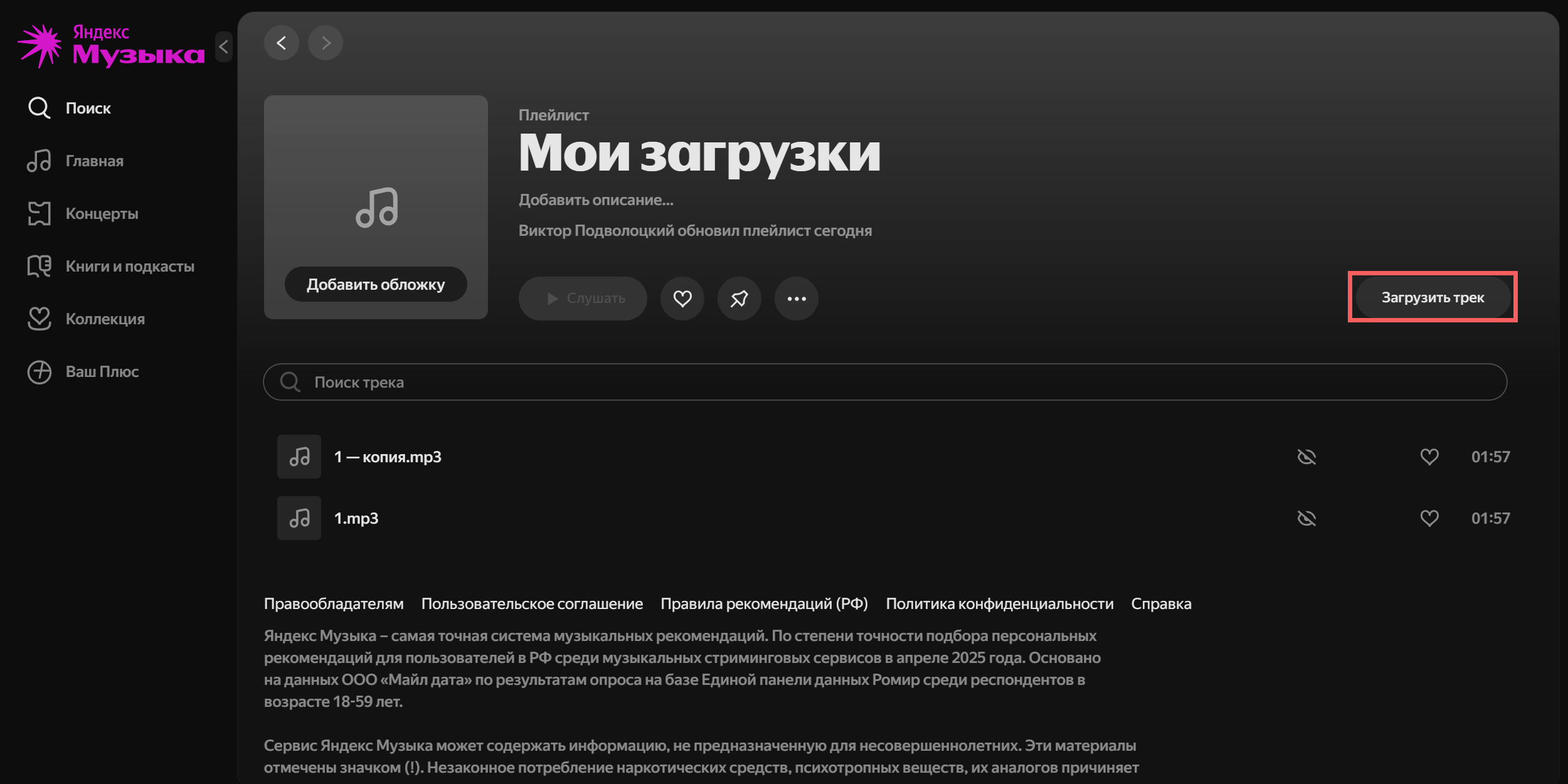1568x784 pixels.
Task: Pin the Мои загрузки playlist
Action: pos(739,299)
